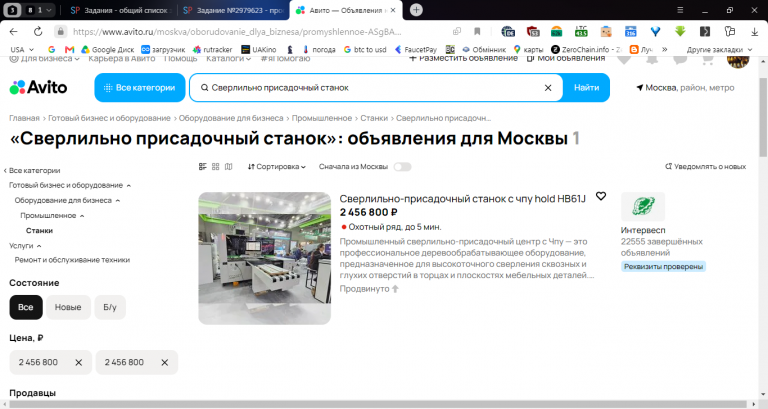Open the Google bookmark icon

coord(52,49)
